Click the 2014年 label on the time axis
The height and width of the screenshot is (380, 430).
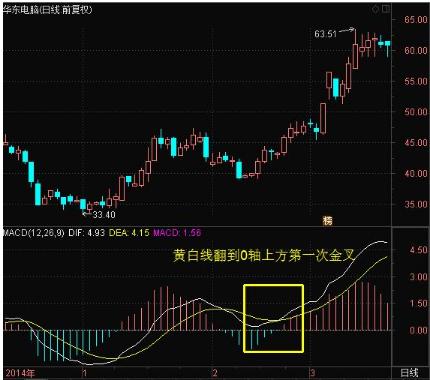20,373
